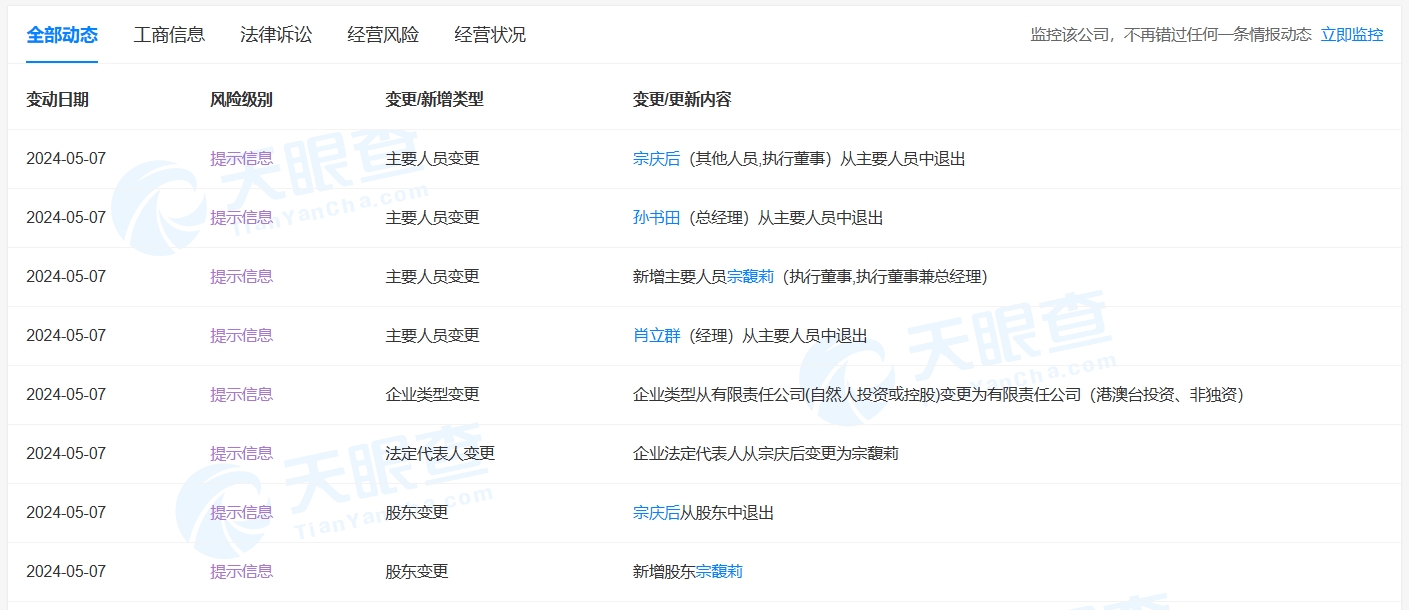This screenshot has width=1409, height=610.
Task: Open the 肖立群 person link
Action: 656,335
